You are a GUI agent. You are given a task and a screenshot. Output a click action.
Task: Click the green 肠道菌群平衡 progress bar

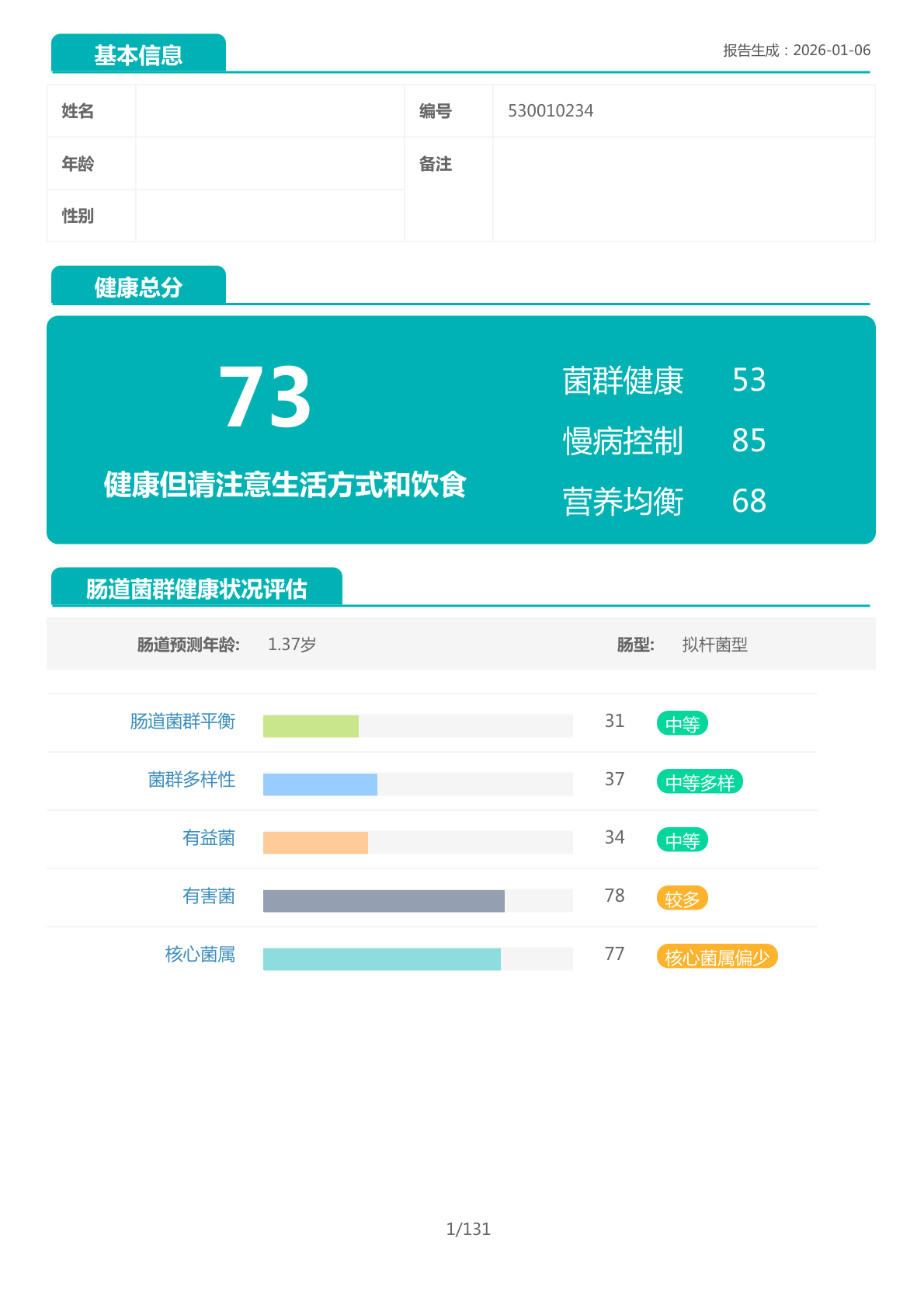click(x=311, y=726)
